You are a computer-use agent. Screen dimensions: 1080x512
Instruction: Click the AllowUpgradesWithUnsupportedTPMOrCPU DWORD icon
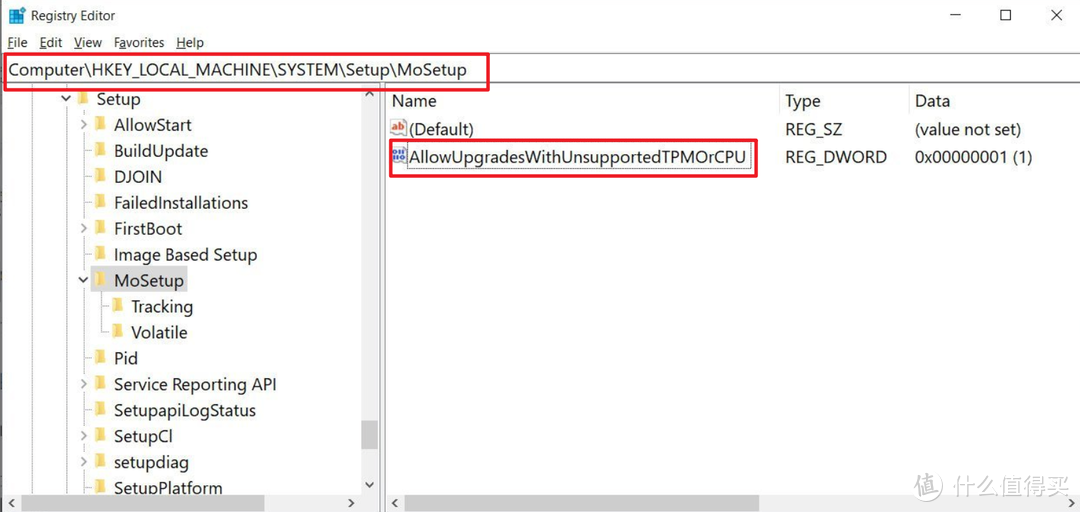coord(399,156)
